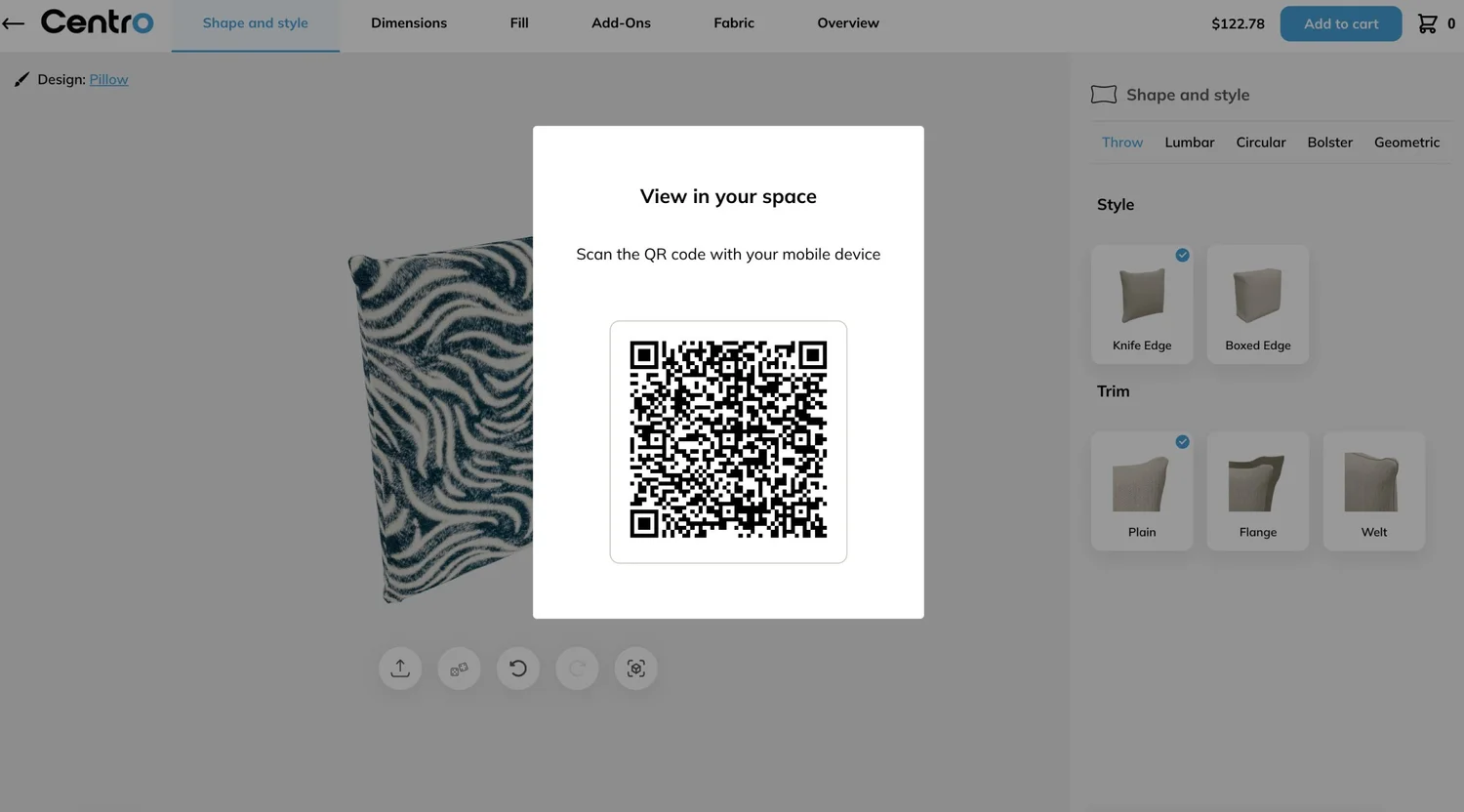Screen dimensions: 1464x812
Task: Open the Overview tab
Action: (x=848, y=23)
